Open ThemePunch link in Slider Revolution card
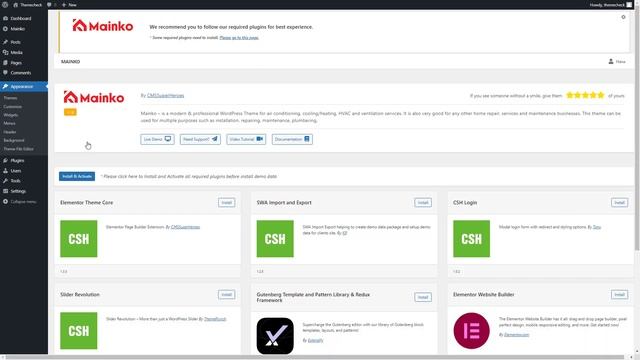Viewport: 640px width, 360px height. tap(215, 319)
